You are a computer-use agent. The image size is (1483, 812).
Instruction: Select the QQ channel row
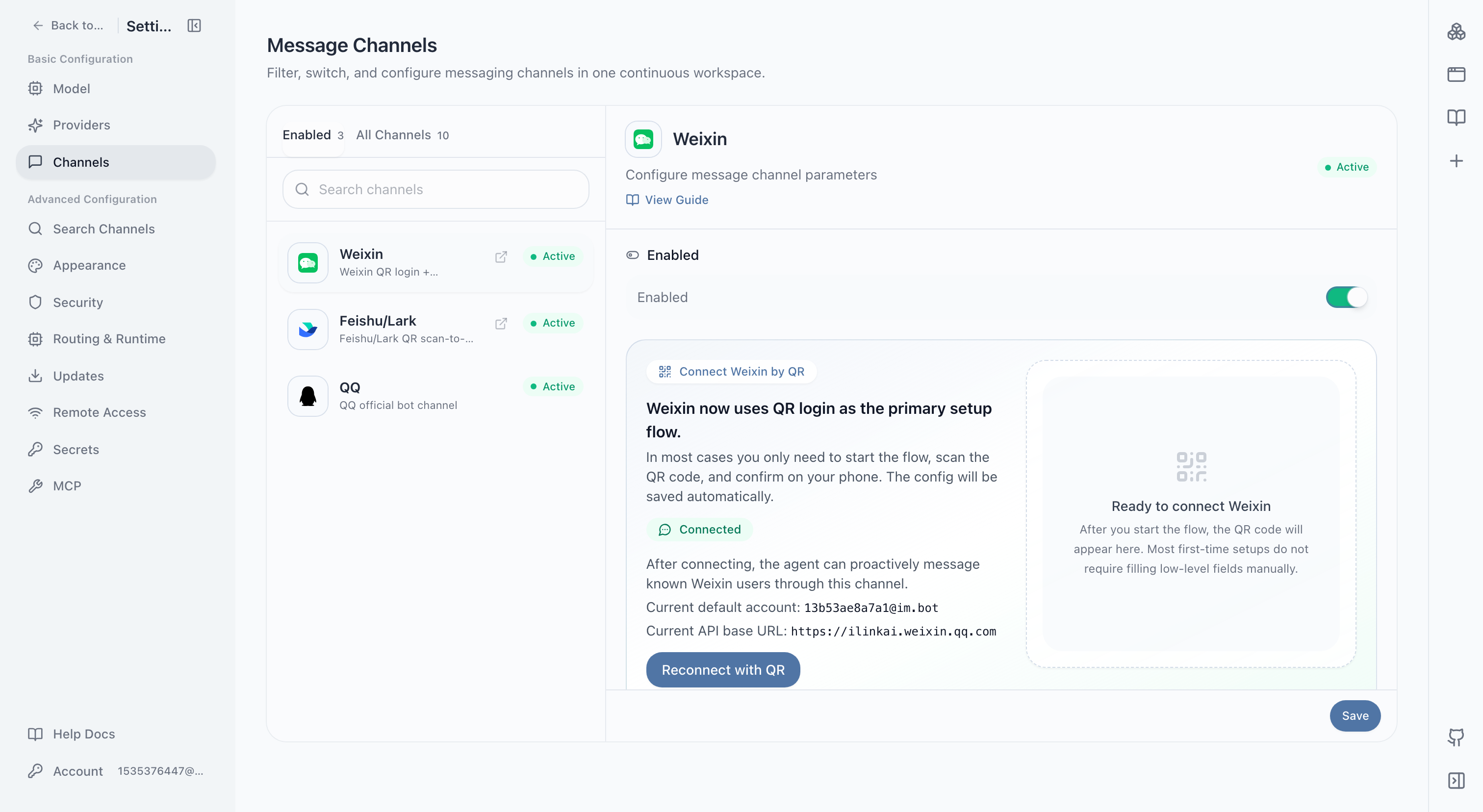[x=436, y=396]
